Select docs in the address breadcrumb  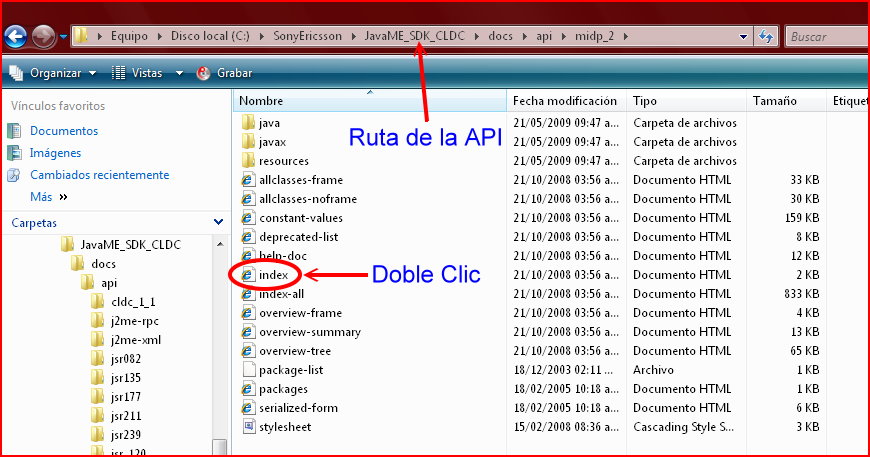click(x=500, y=36)
